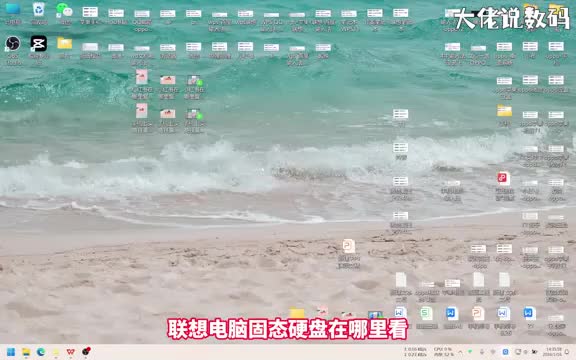Open the Windows Start menu
This screenshot has width=576, height=360.
[11, 352]
